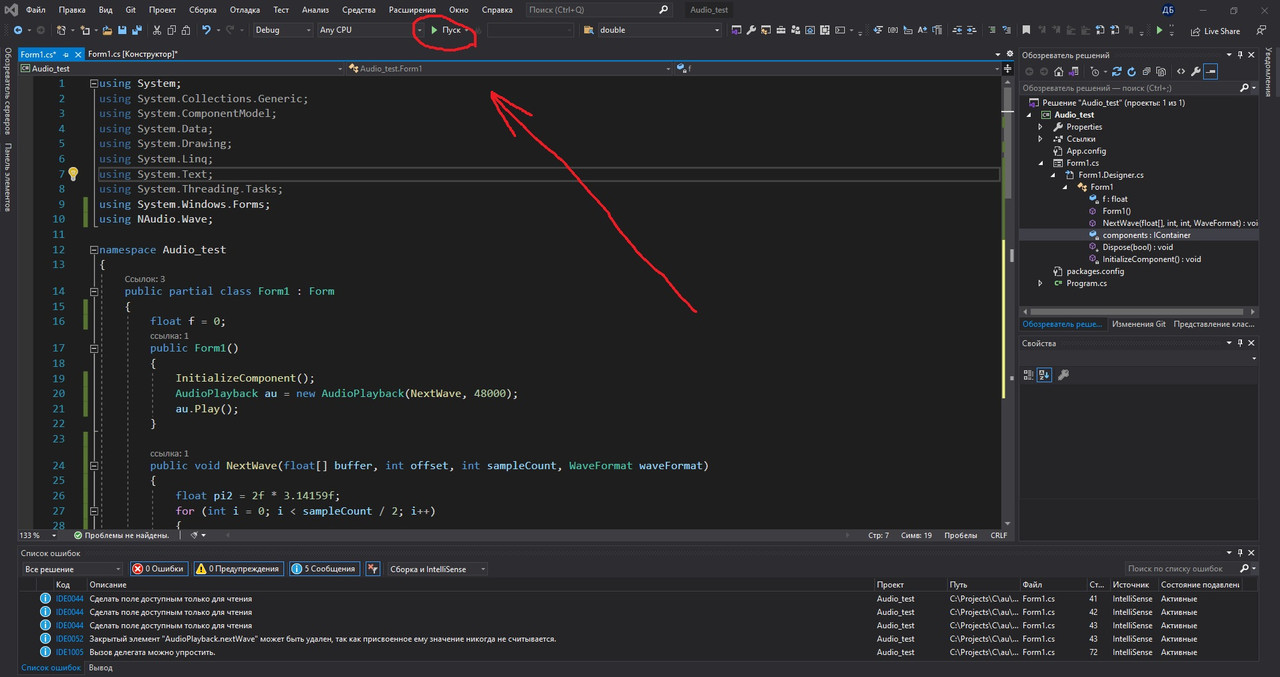Toggle the Предупреждения warnings filter
Image resolution: width=1280 pixels, height=677 pixels.
click(x=238, y=568)
